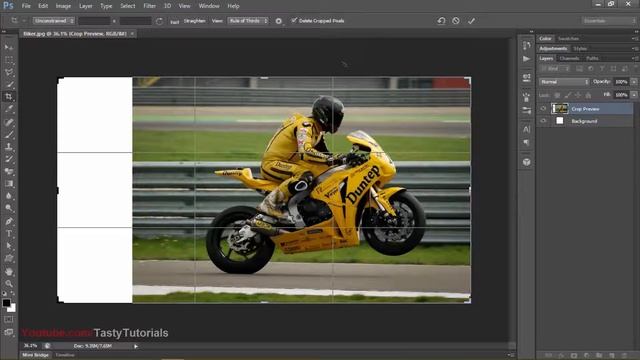
Task: Open the Character panel icon
Action: click(527, 129)
